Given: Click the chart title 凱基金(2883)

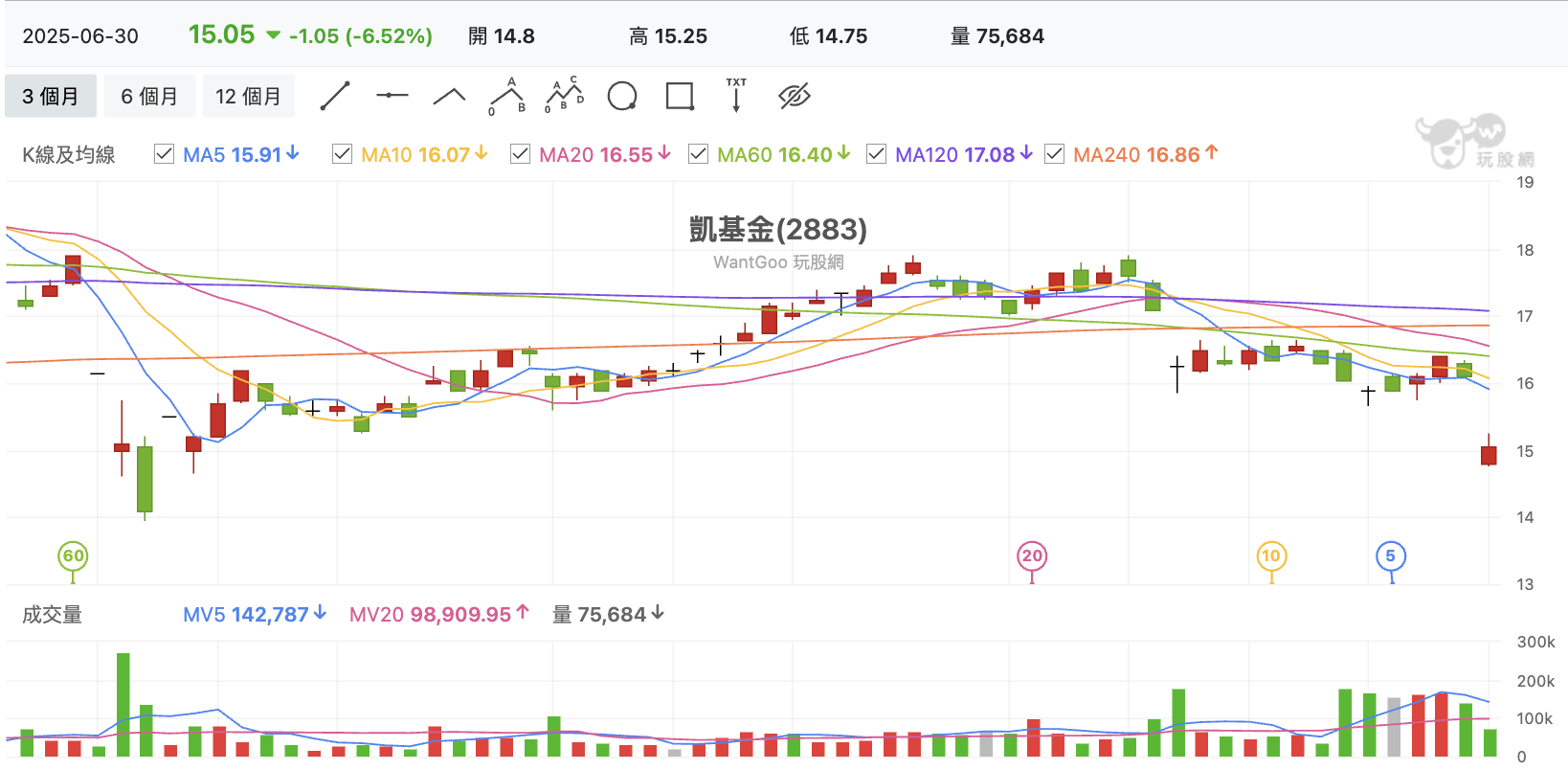Looking at the screenshot, I should (778, 230).
